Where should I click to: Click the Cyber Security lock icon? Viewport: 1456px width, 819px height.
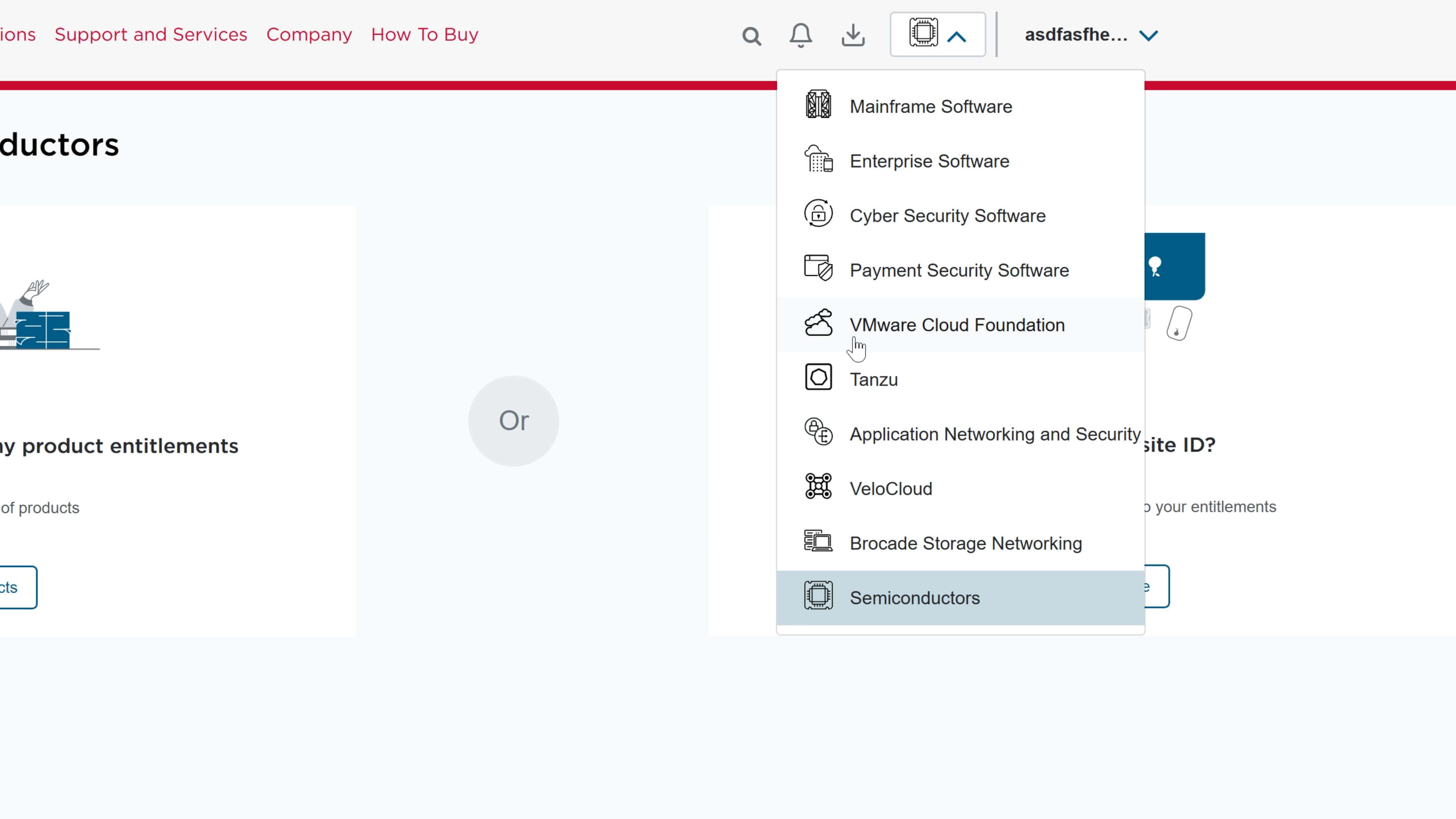[x=818, y=213]
